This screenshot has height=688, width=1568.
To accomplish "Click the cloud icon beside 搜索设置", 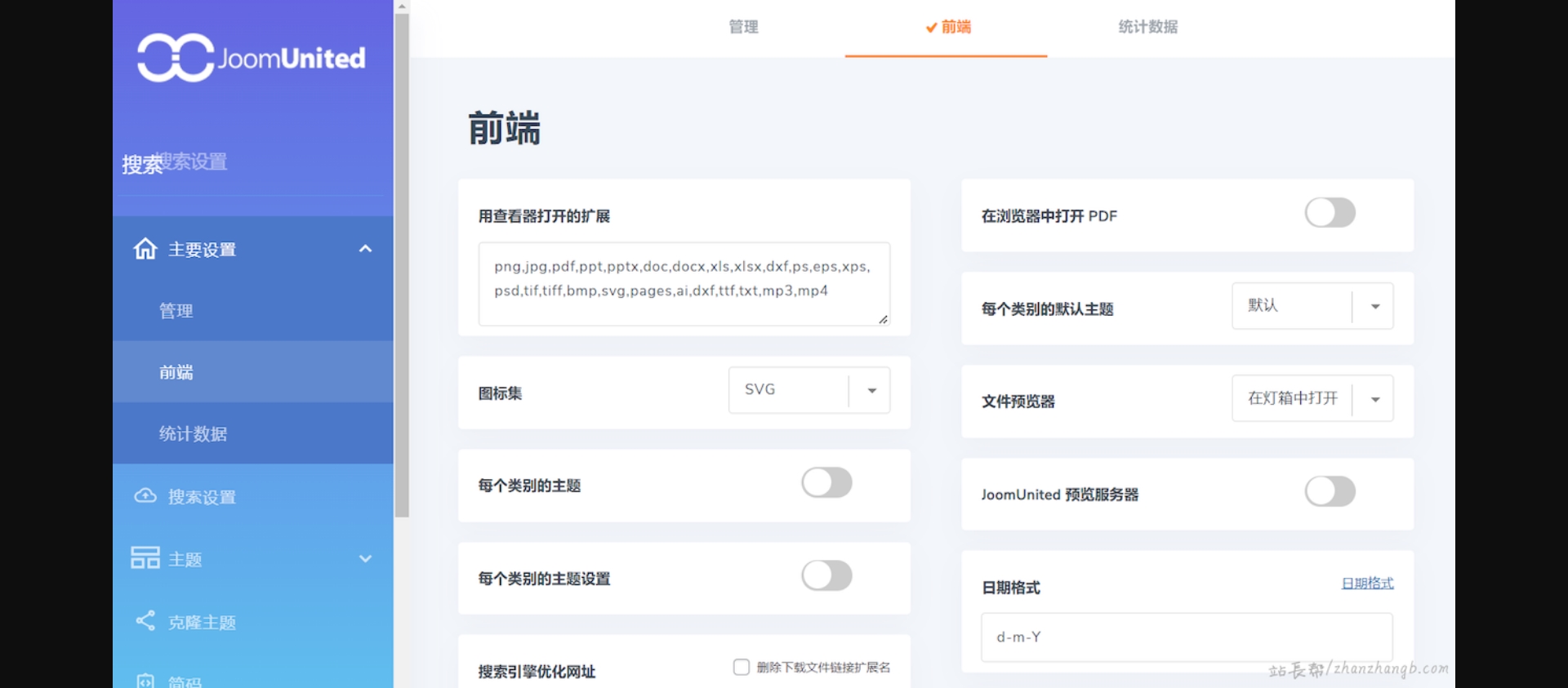I will pos(145,496).
